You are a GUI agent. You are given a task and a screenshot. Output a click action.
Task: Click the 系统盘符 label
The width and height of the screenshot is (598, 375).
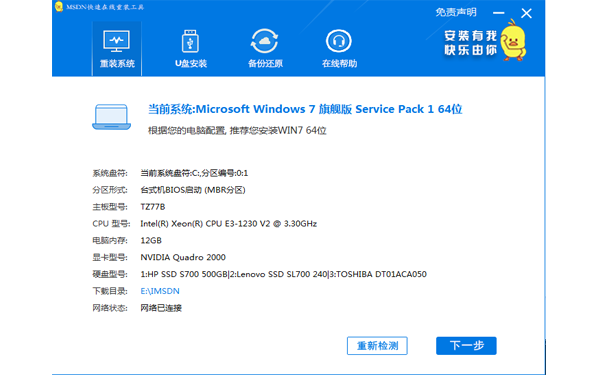110,173
